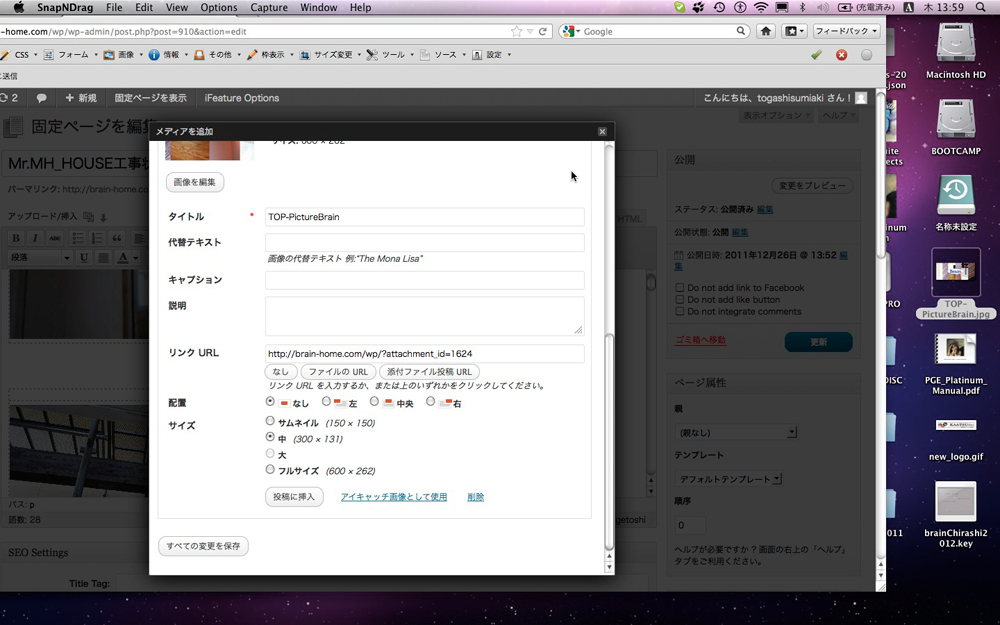Choose フルサイズ (600 × 262) size
The image size is (1000, 625).
(x=270, y=469)
